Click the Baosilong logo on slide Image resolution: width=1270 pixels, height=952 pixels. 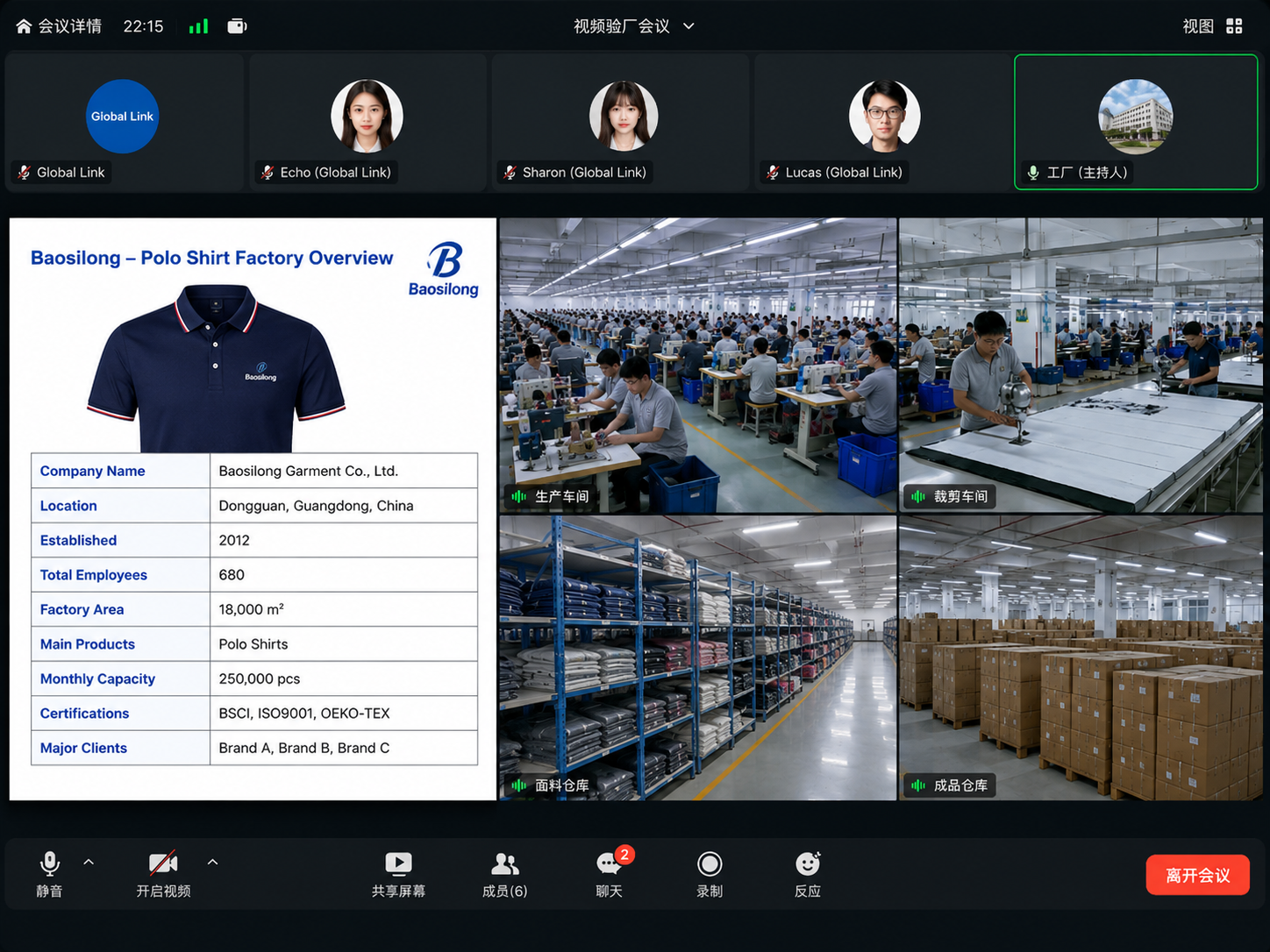coord(444,269)
